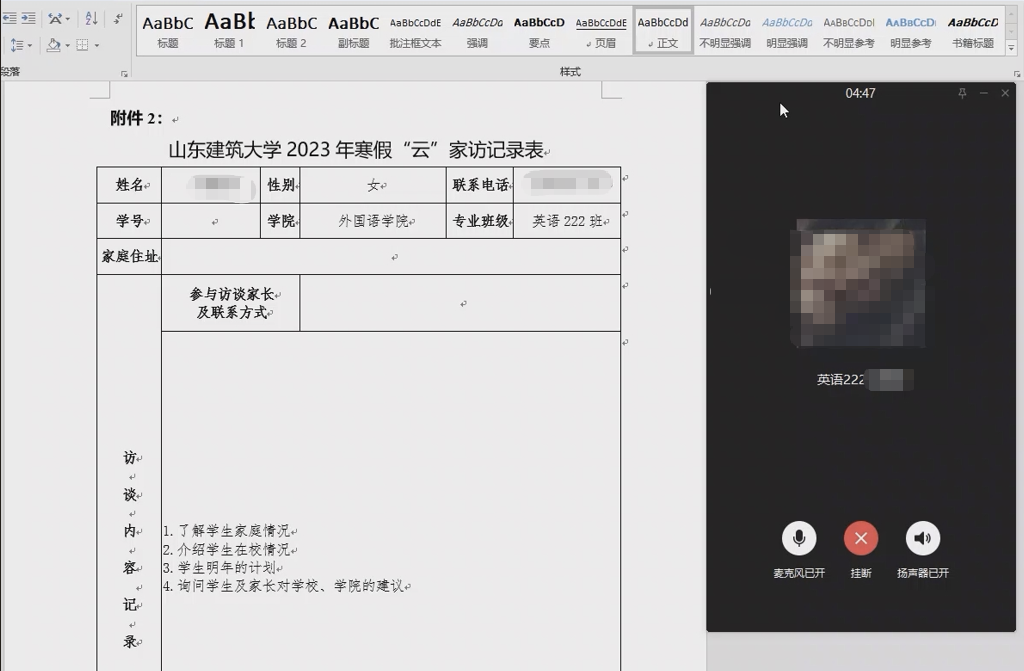
Task: Click the decrease indent icon
Action: point(9,18)
